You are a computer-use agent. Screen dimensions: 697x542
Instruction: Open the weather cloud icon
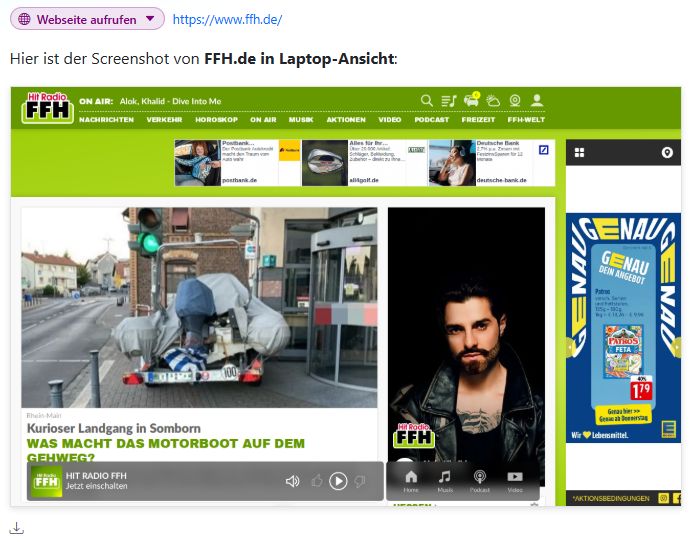pyautogui.click(x=493, y=101)
